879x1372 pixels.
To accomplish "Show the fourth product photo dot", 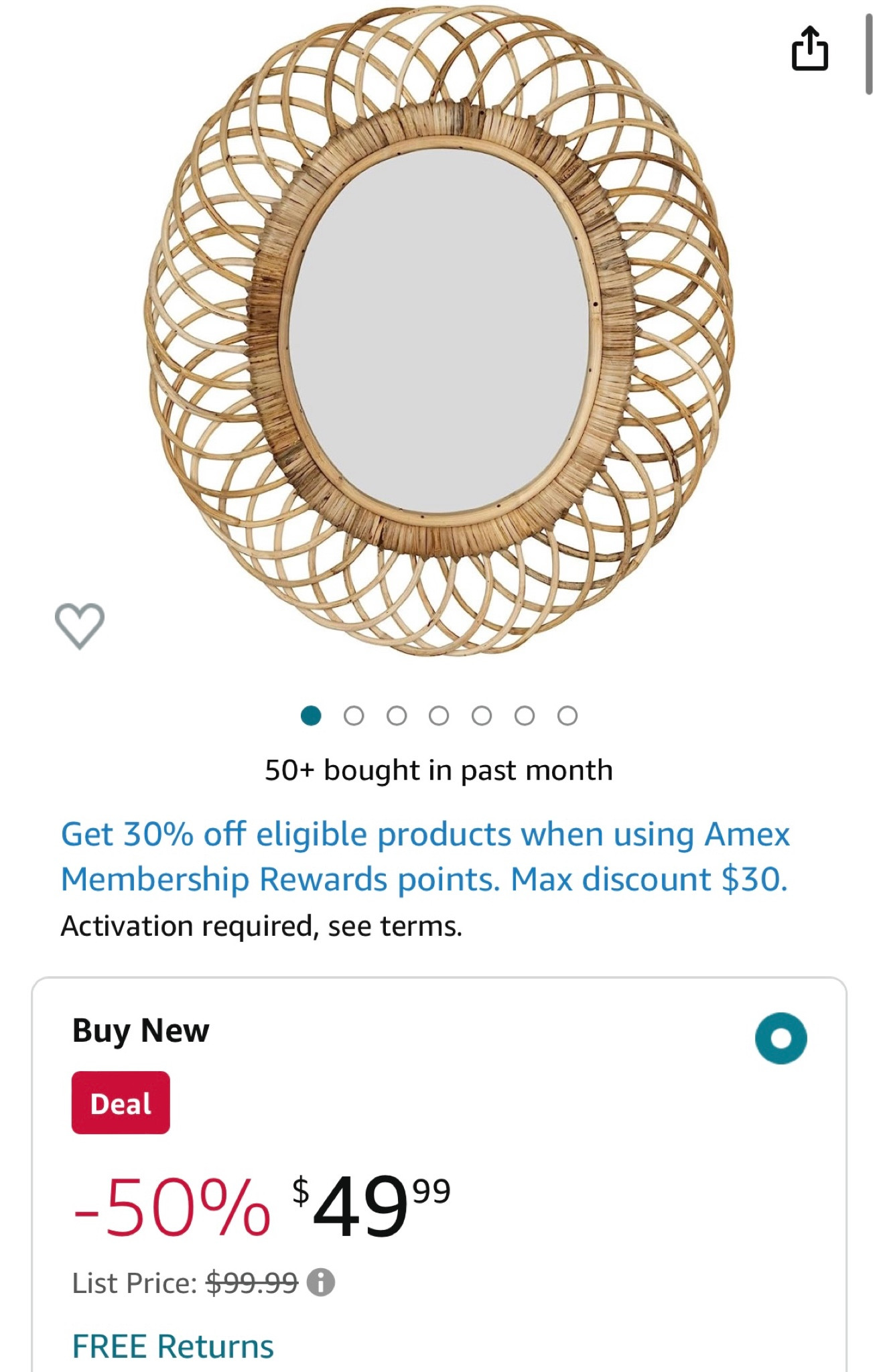I will 437,715.
